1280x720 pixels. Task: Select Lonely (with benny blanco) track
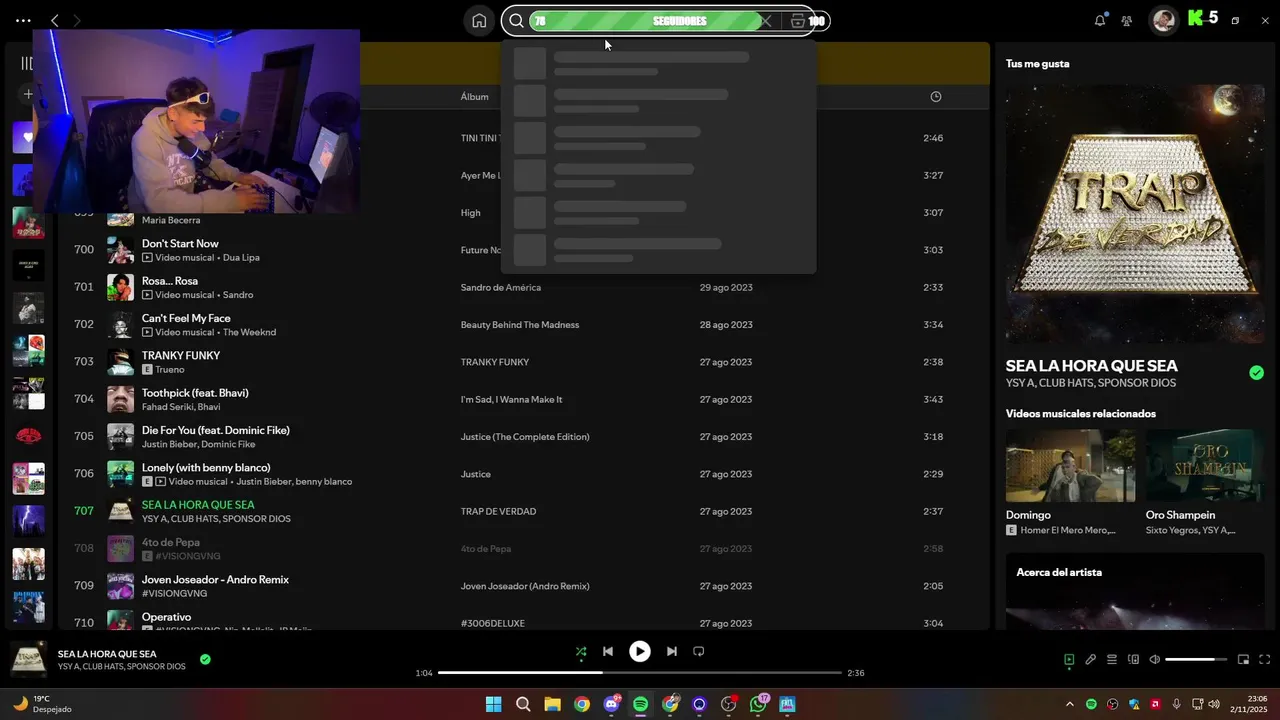tap(206, 467)
